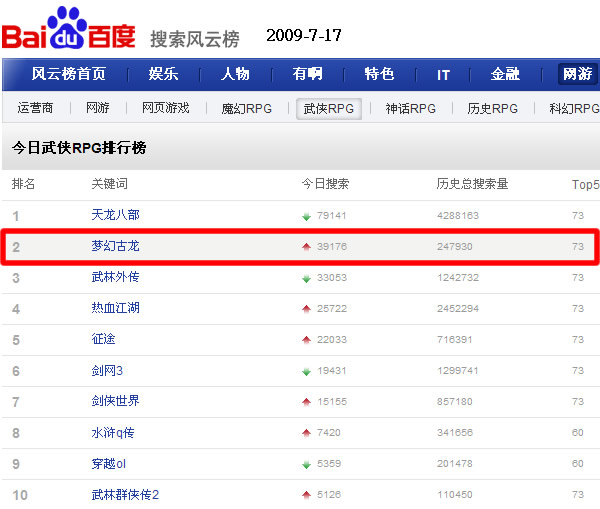Switch to the 科幻RPG sub-tab
Screen dimensions: 600x509
click(574, 109)
